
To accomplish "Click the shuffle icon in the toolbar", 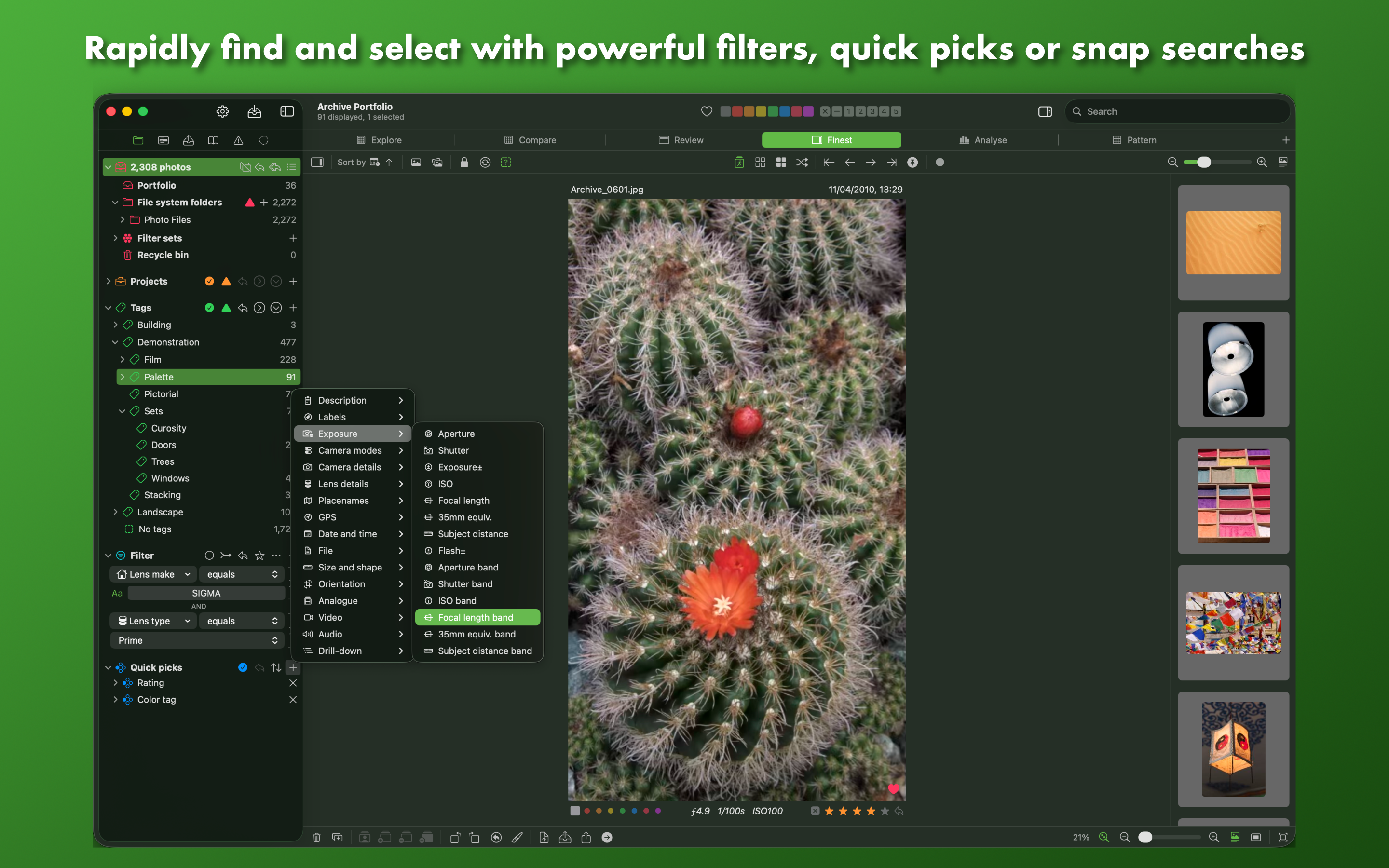I will point(802,163).
